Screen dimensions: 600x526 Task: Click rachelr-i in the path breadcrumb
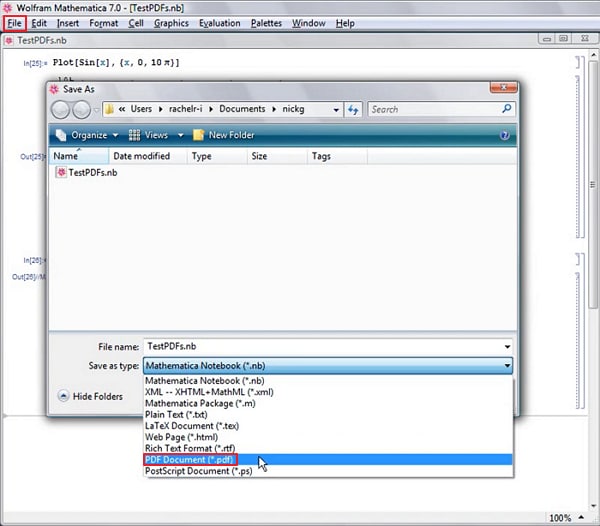[186, 109]
